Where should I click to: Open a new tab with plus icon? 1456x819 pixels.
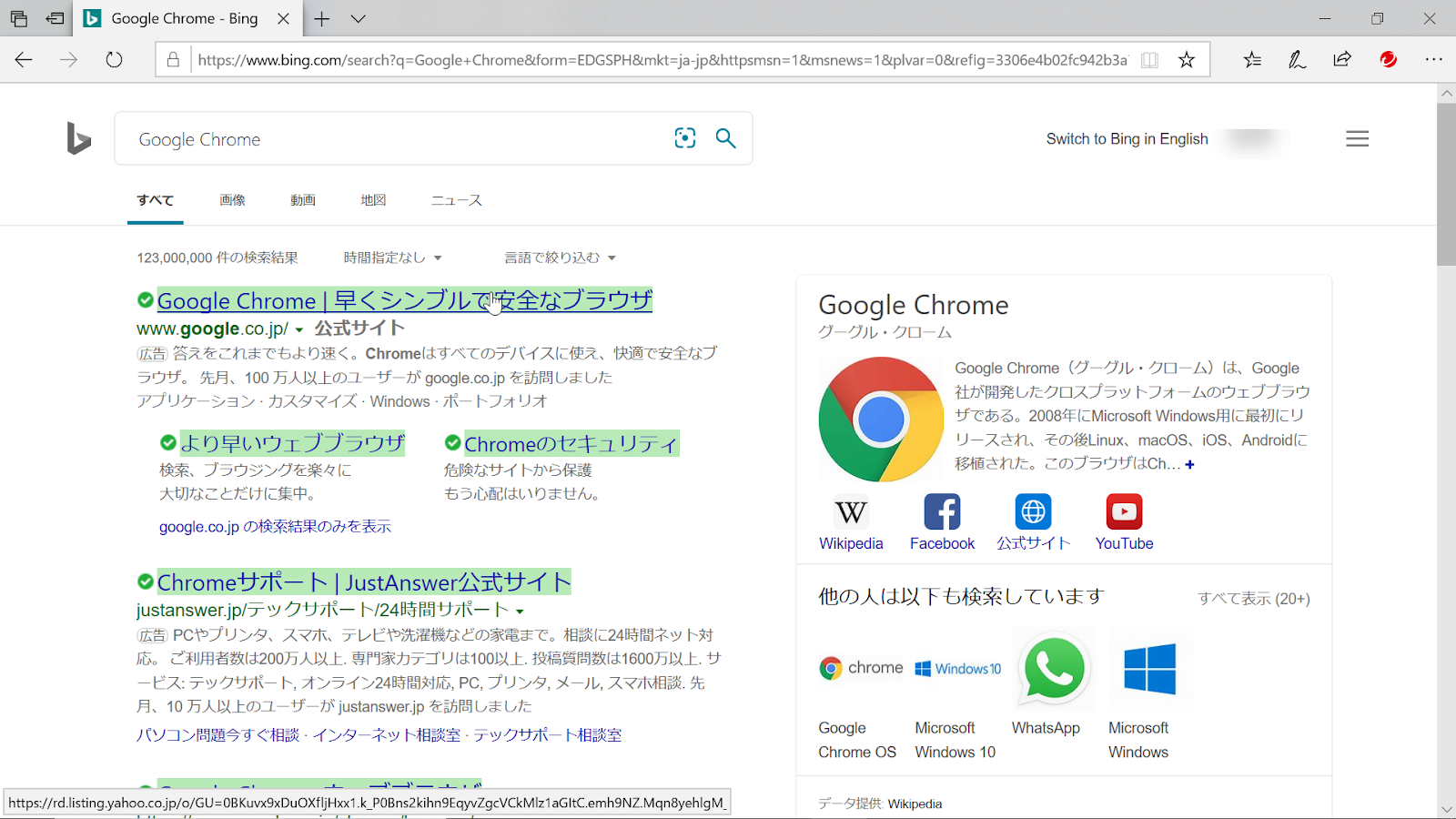pos(321,18)
